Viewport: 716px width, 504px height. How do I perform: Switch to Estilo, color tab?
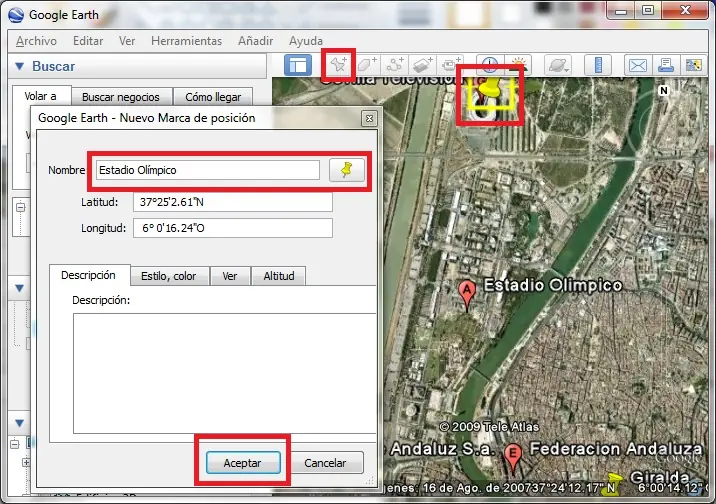pos(168,276)
